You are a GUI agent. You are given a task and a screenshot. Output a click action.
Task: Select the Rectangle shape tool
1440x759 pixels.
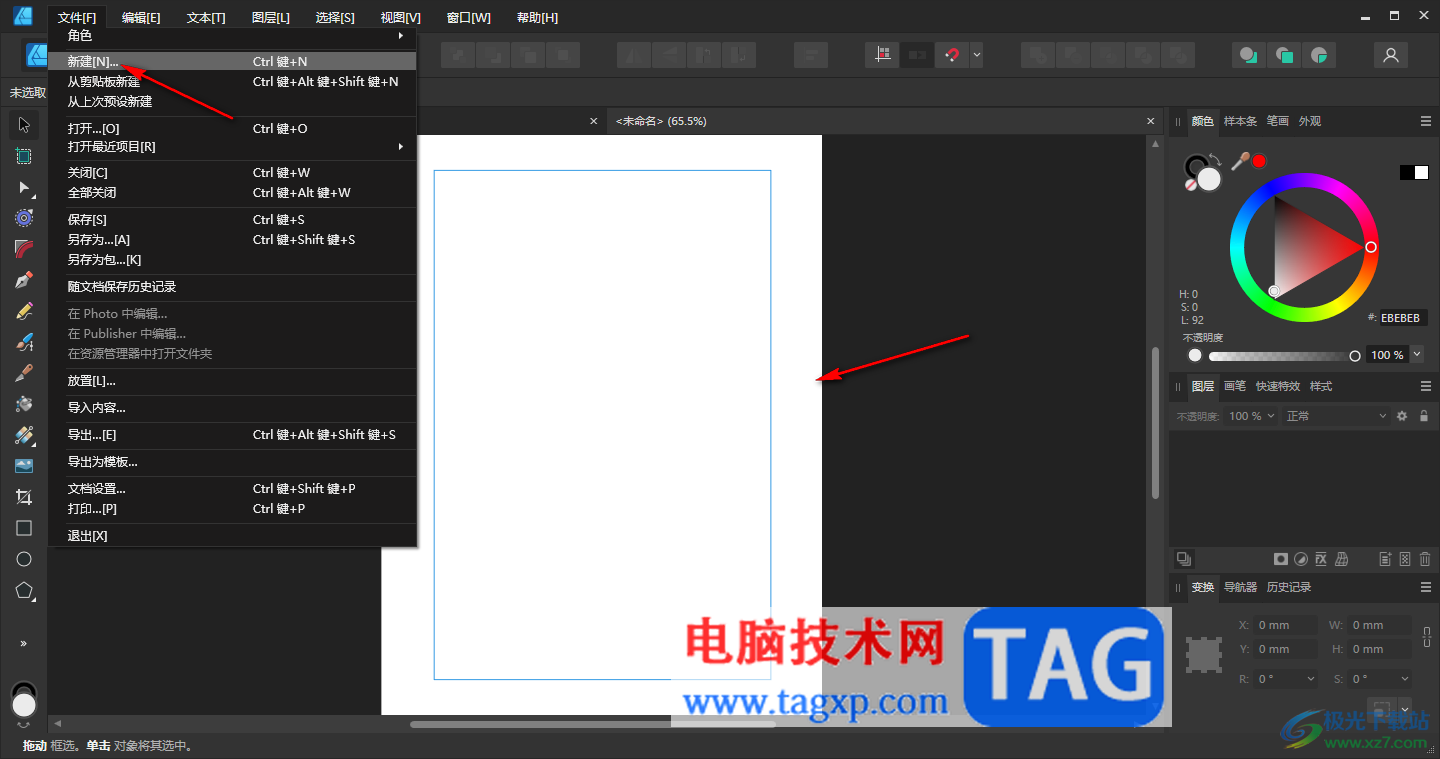(x=24, y=528)
